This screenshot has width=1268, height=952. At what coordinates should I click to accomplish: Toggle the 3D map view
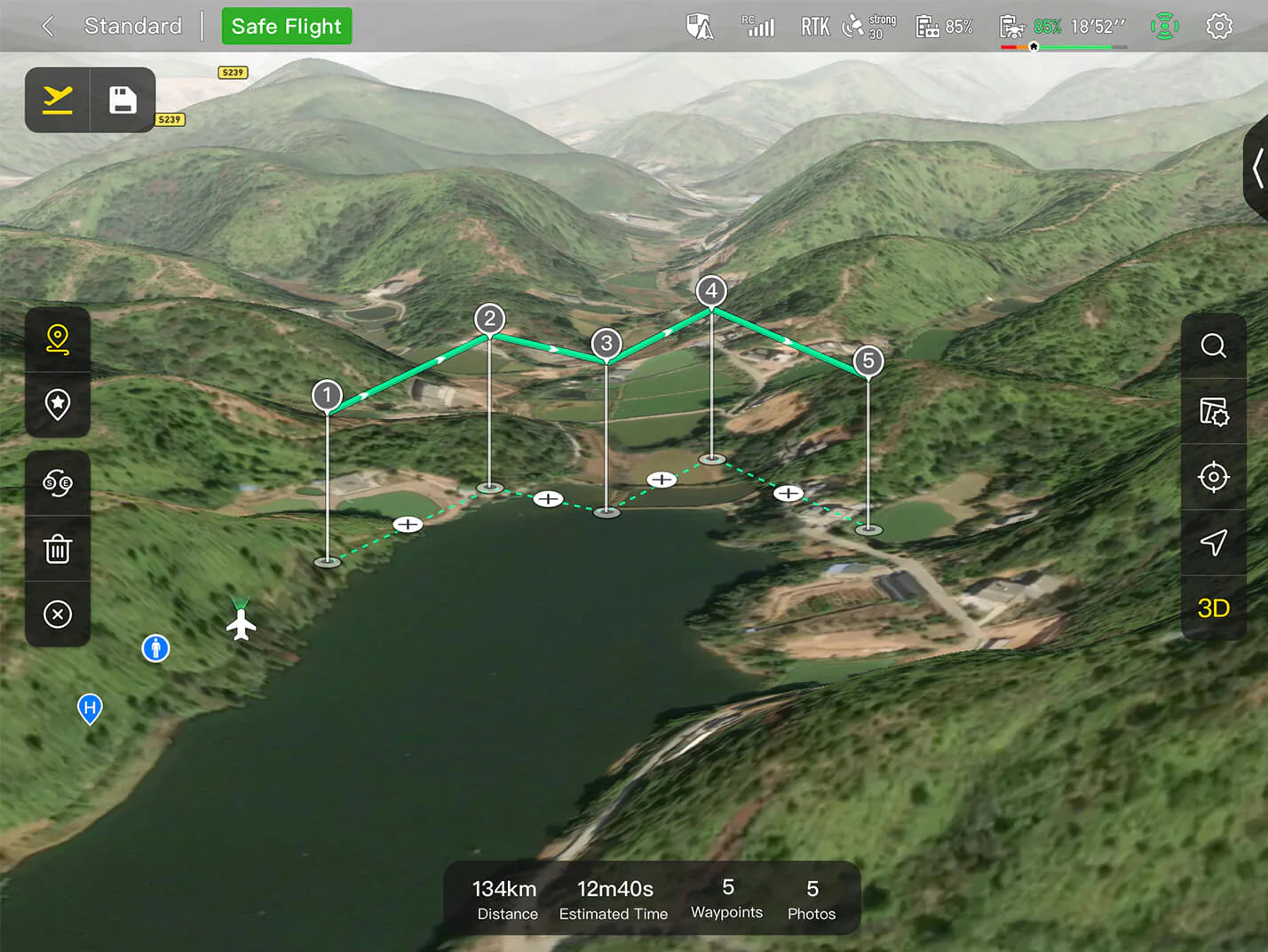[x=1213, y=608]
